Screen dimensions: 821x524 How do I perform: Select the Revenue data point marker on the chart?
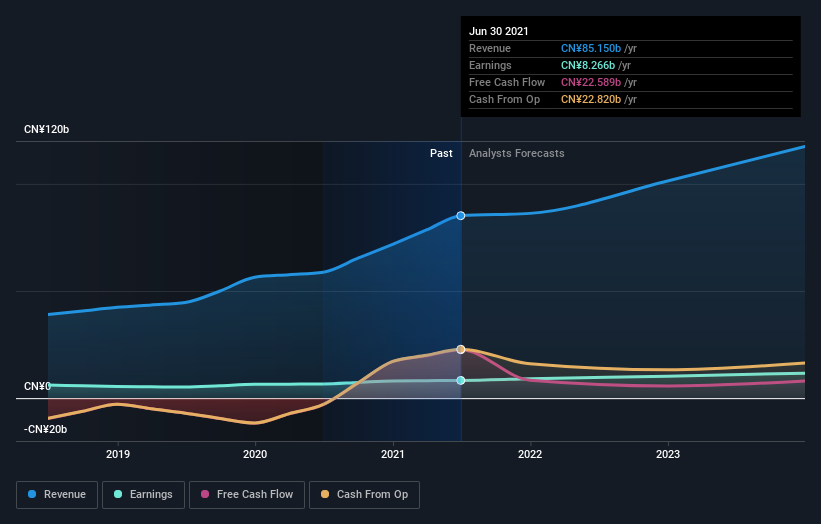(x=461, y=216)
